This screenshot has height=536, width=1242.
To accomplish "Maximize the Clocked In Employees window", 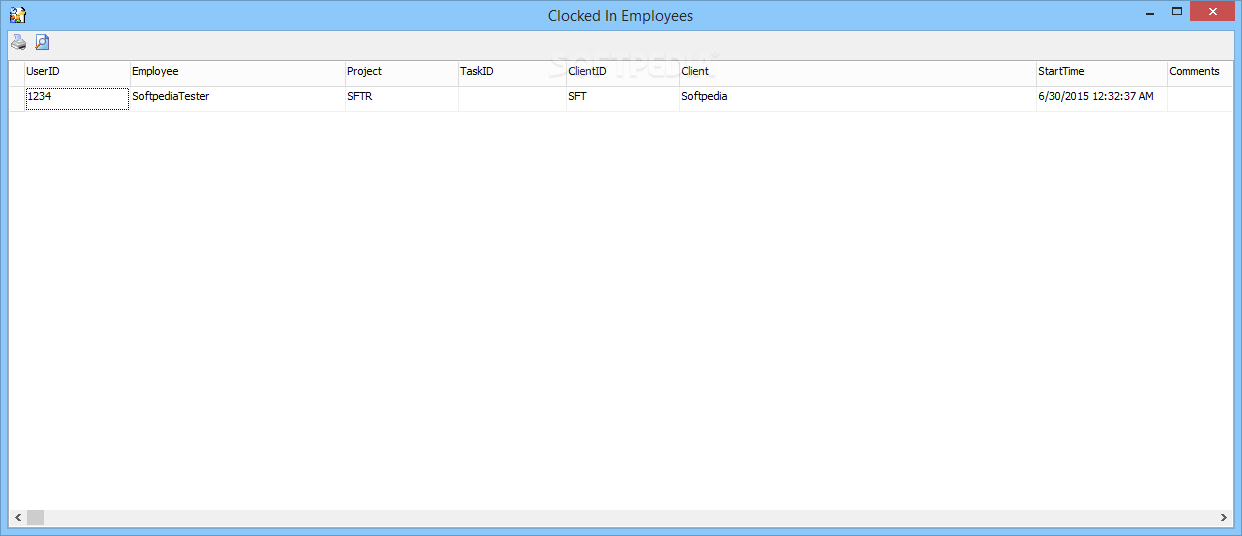I will pos(1177,11).
